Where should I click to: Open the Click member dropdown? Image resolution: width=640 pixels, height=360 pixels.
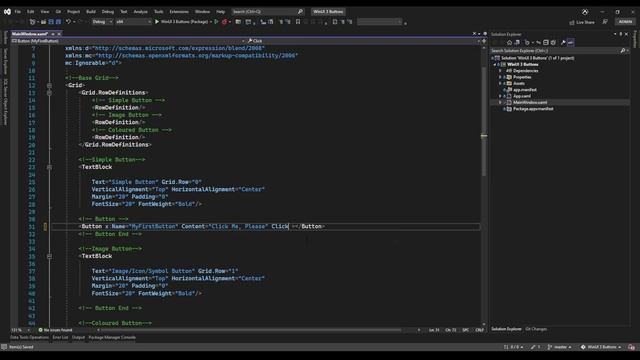[x=363, y=41]
